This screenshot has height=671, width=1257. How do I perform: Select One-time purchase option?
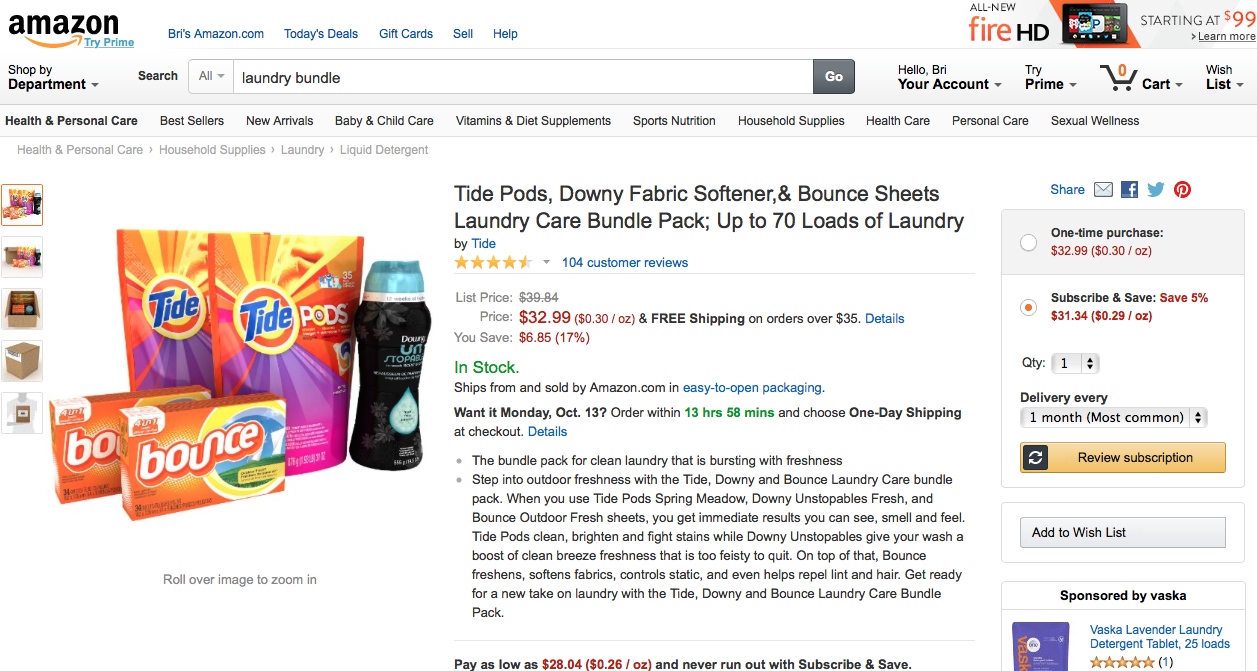(x=1028, y=242)
